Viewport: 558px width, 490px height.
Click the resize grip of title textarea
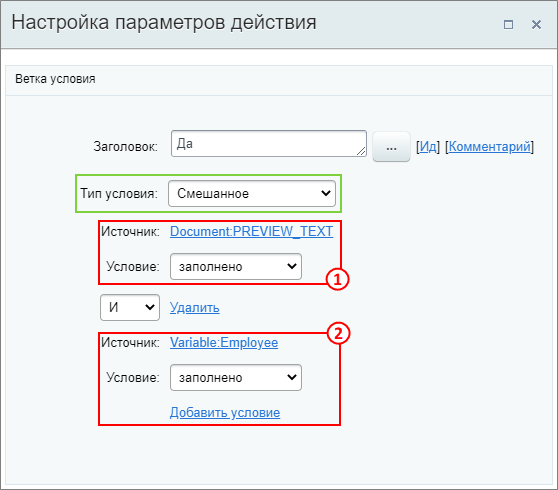[361, 151]
